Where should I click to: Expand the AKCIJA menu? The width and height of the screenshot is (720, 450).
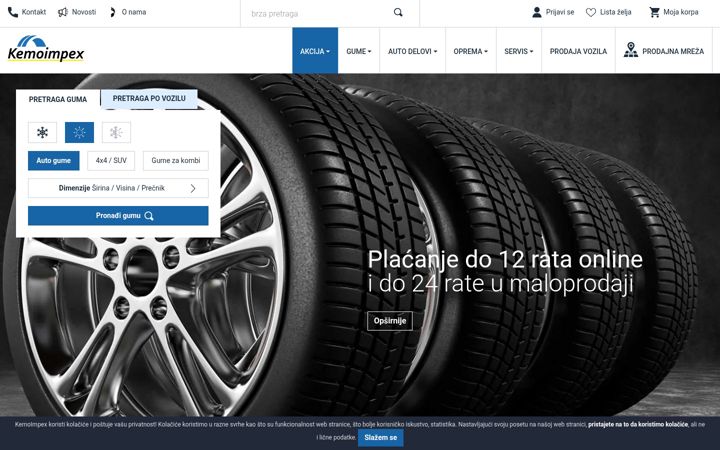[x=315, y=51]
